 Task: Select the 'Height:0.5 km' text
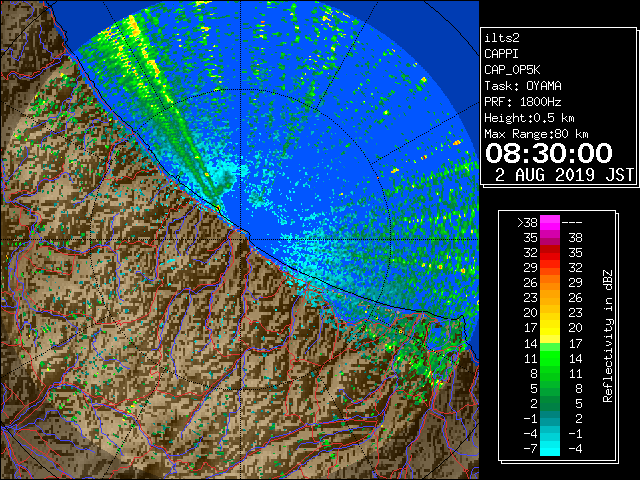[529, 118]
